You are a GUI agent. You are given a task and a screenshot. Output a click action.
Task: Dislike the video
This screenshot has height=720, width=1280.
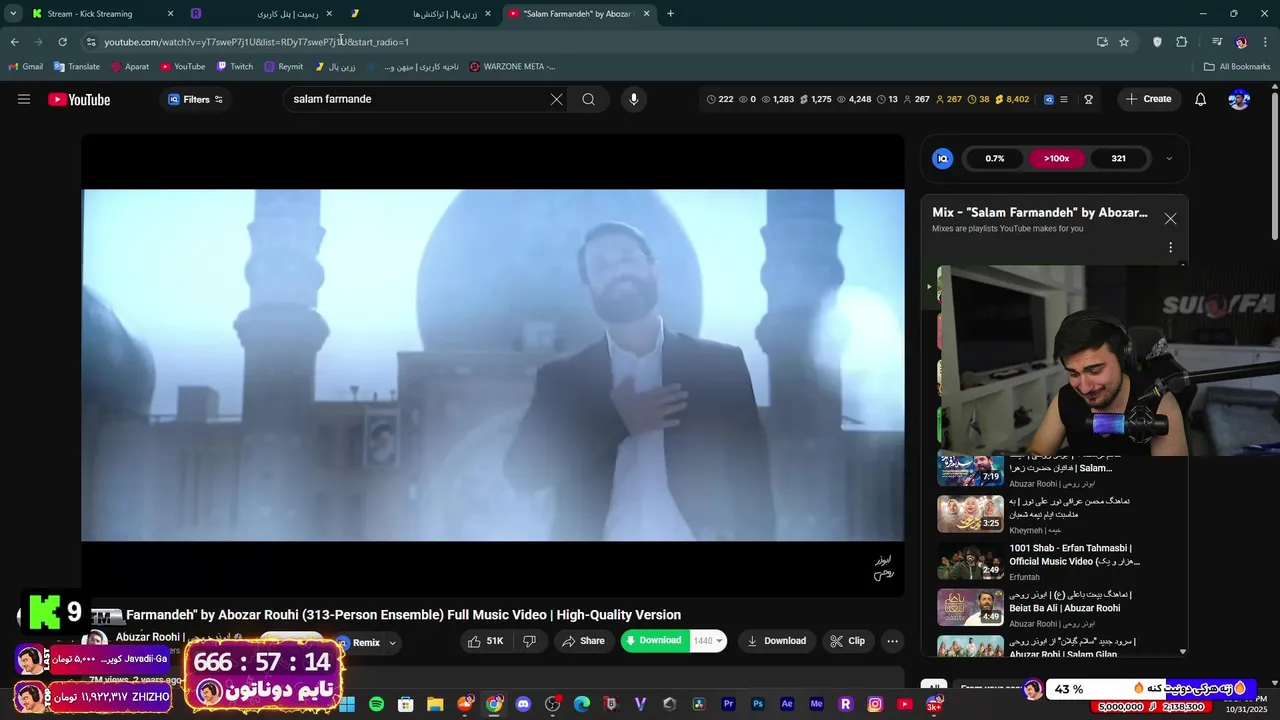[529, 641]
